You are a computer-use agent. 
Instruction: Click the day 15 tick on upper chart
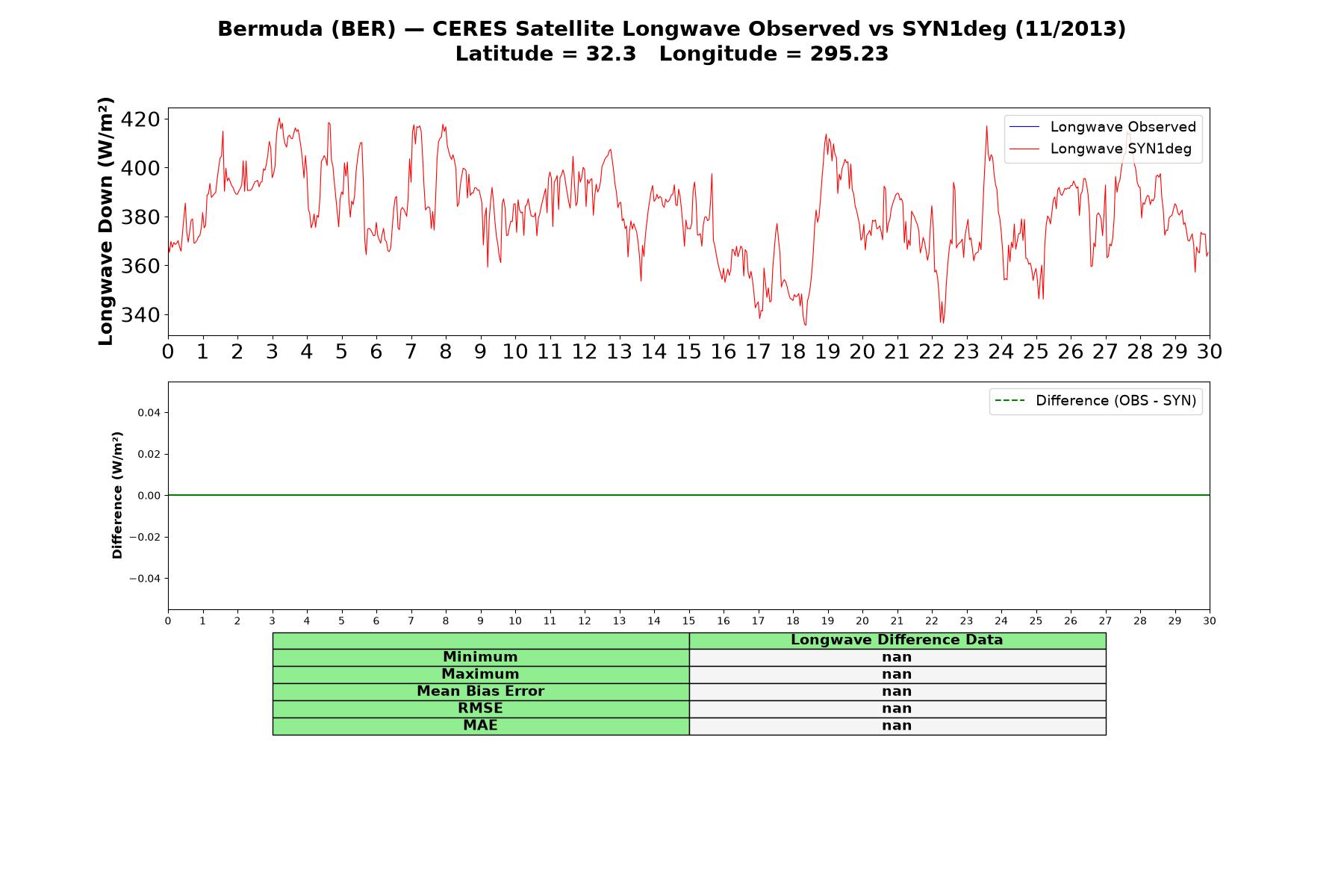(688, 351)
